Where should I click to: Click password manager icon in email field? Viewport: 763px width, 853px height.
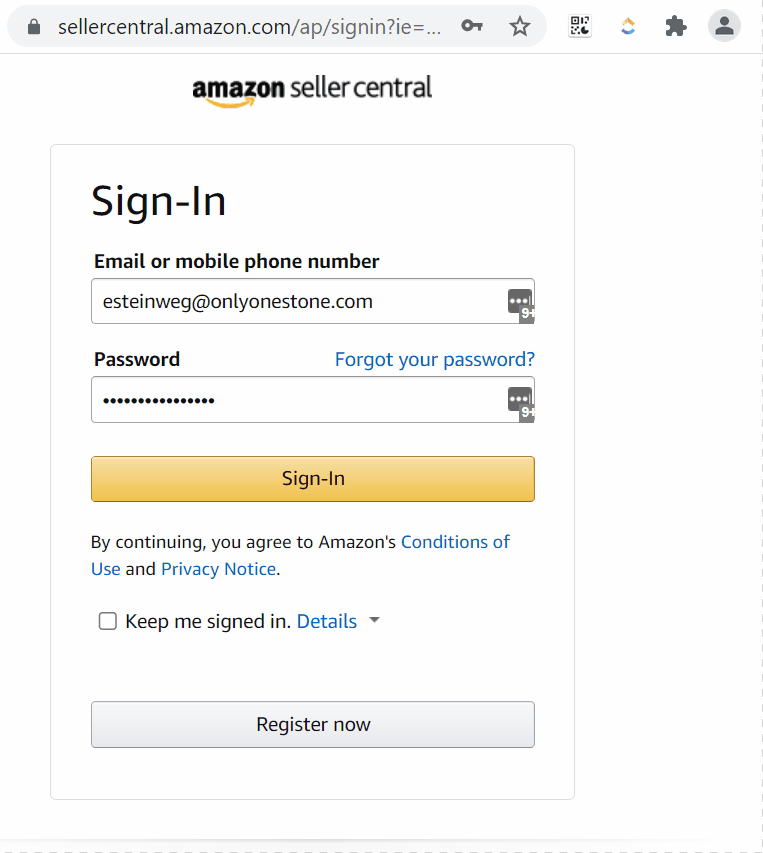[520, 305]
